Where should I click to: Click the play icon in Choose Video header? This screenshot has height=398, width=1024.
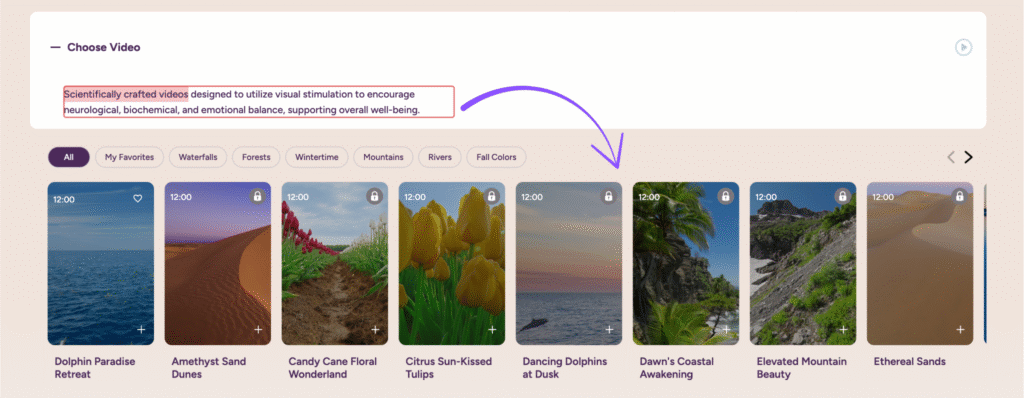click(x=964, y=47)
